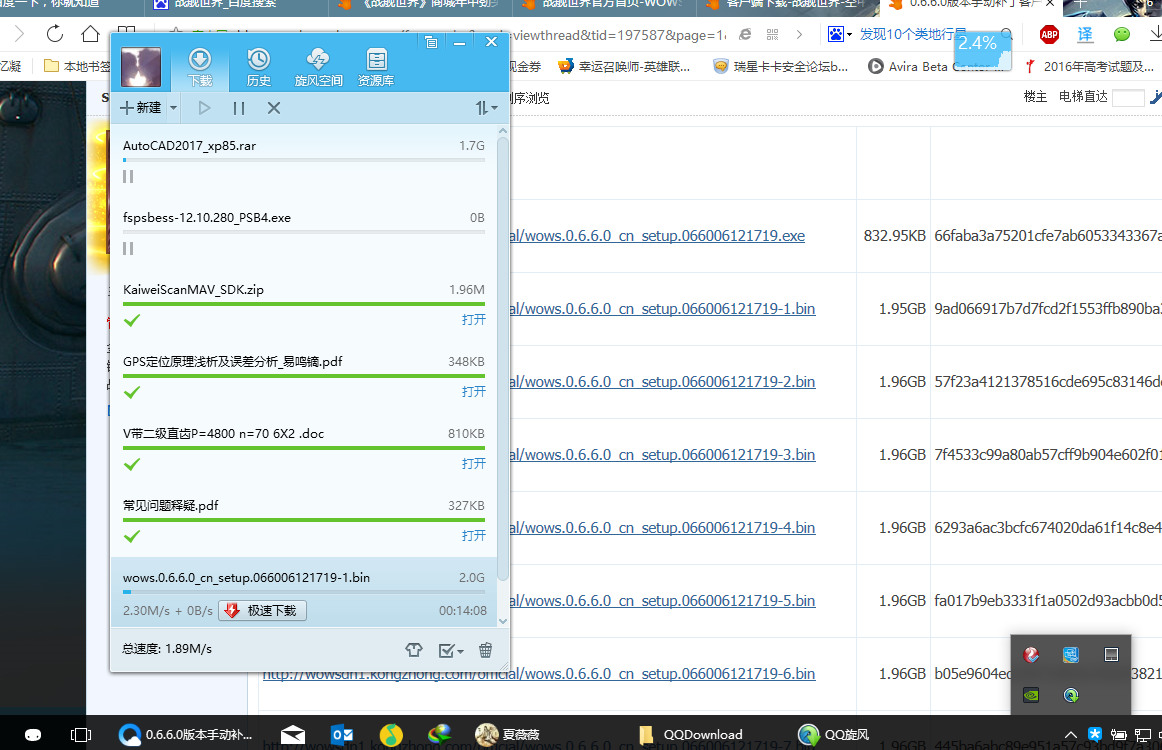The height and width of the screenshot is (750, 1162).
Task: Collapse the system tray hidden icons arrow
Action: tap(1070, 734)
